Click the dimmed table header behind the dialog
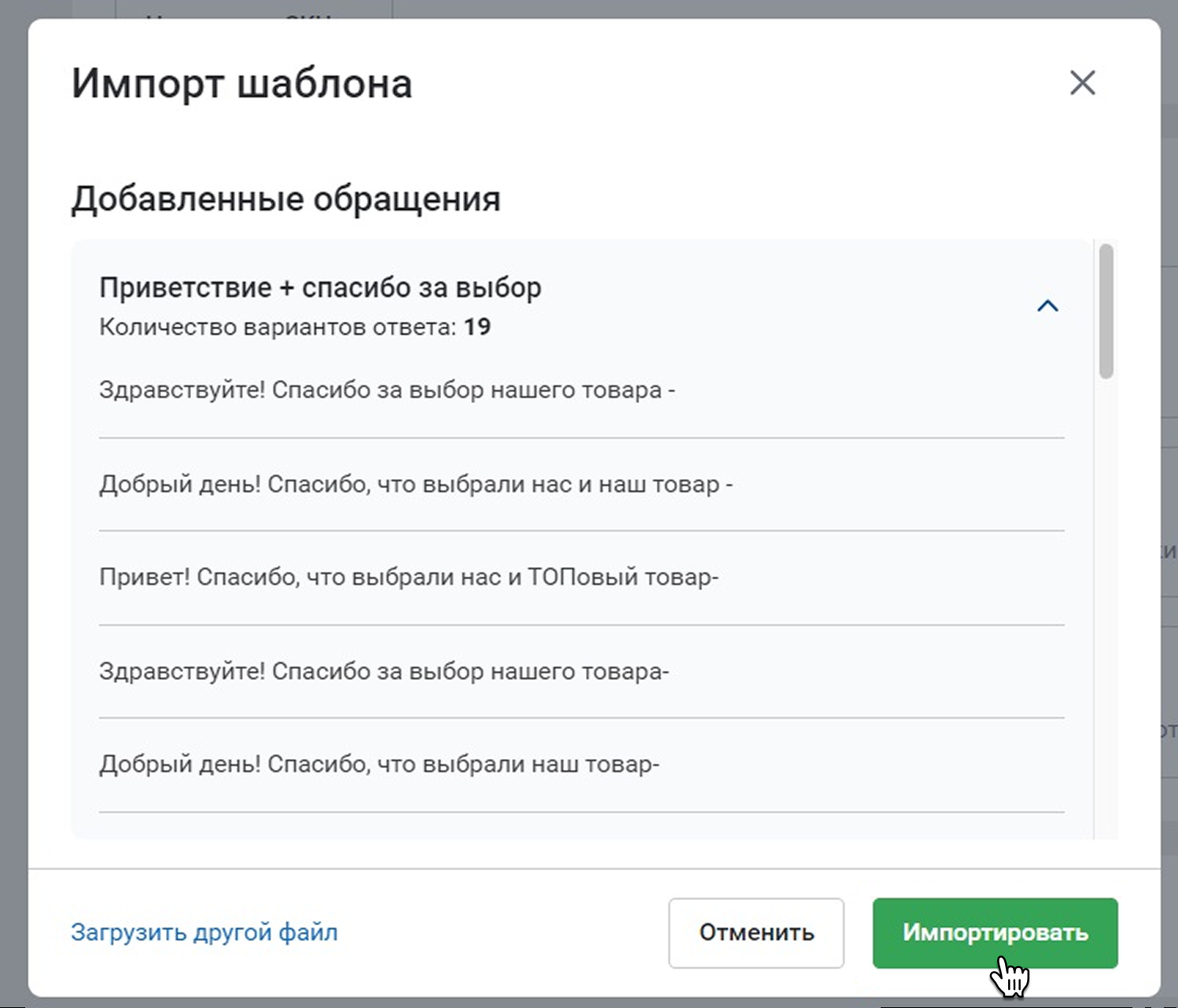This screenshot has width=1178, height=1008. point(252,8)
